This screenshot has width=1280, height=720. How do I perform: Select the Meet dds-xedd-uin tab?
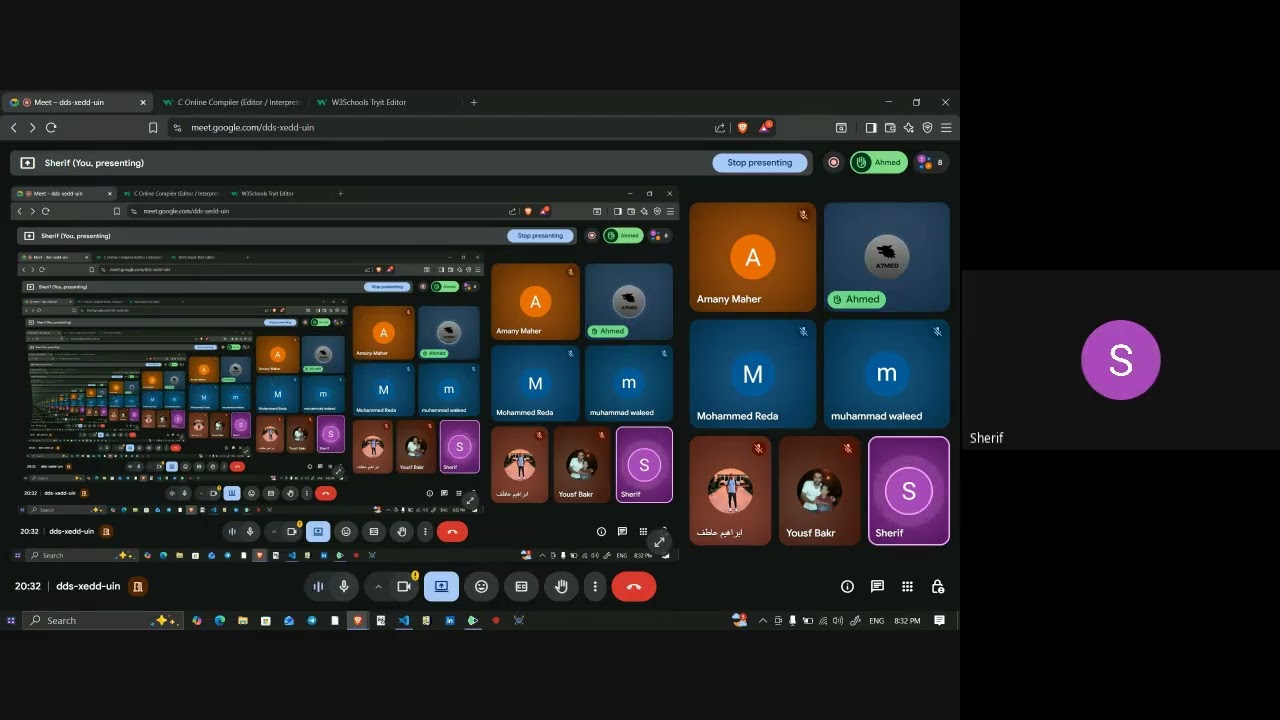(x=78, y=102)
